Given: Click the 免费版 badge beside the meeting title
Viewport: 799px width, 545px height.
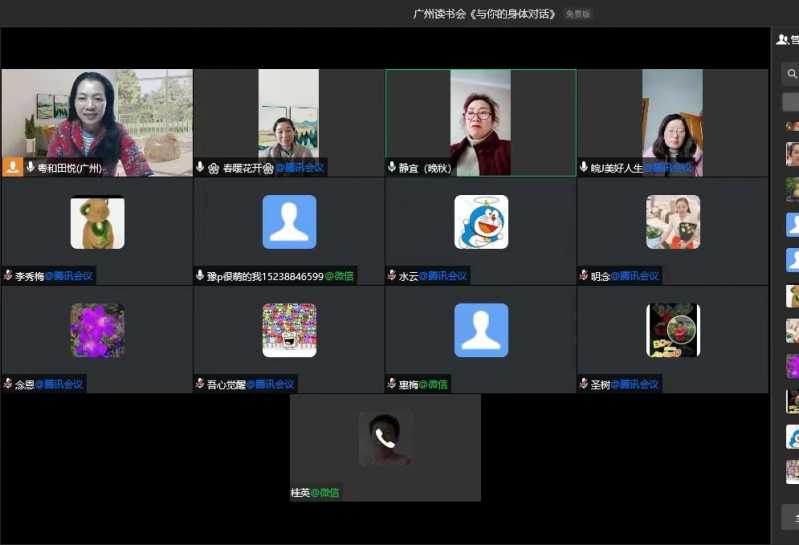Looking at the screenshot, I should 577,14.
